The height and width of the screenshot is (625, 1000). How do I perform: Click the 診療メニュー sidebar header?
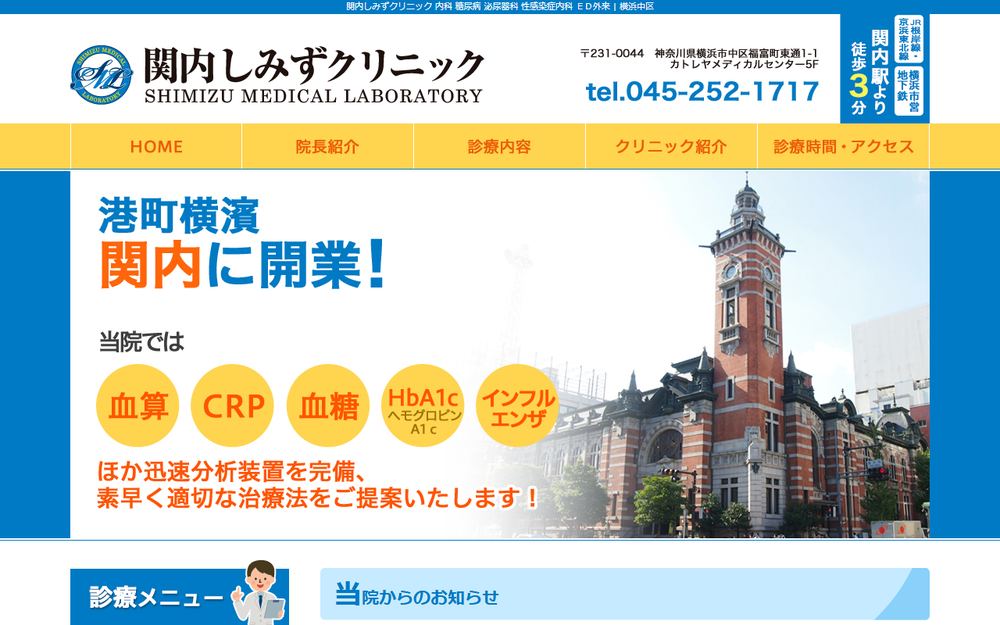point(179,597)
